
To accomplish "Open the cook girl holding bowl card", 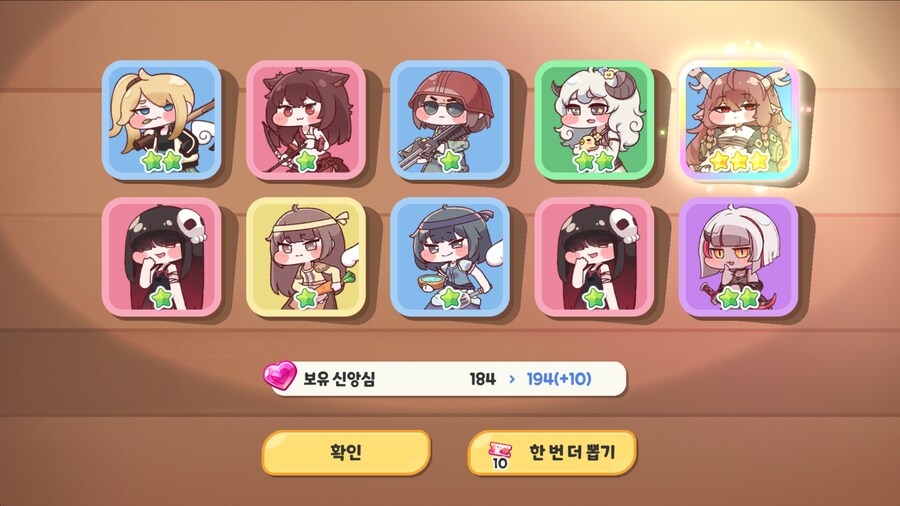I will [x=450, y=257].
